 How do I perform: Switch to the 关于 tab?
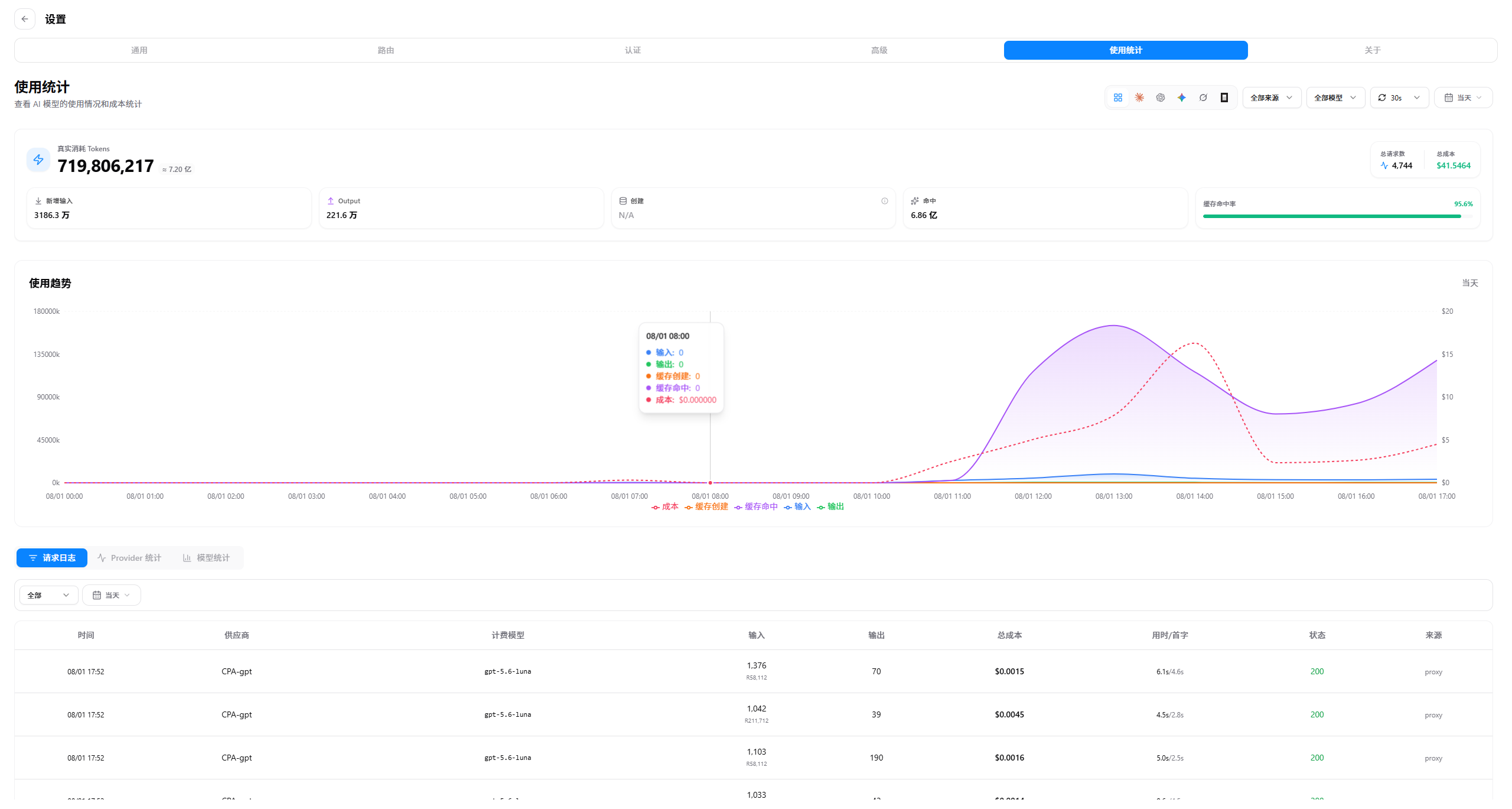(1373, 50)
